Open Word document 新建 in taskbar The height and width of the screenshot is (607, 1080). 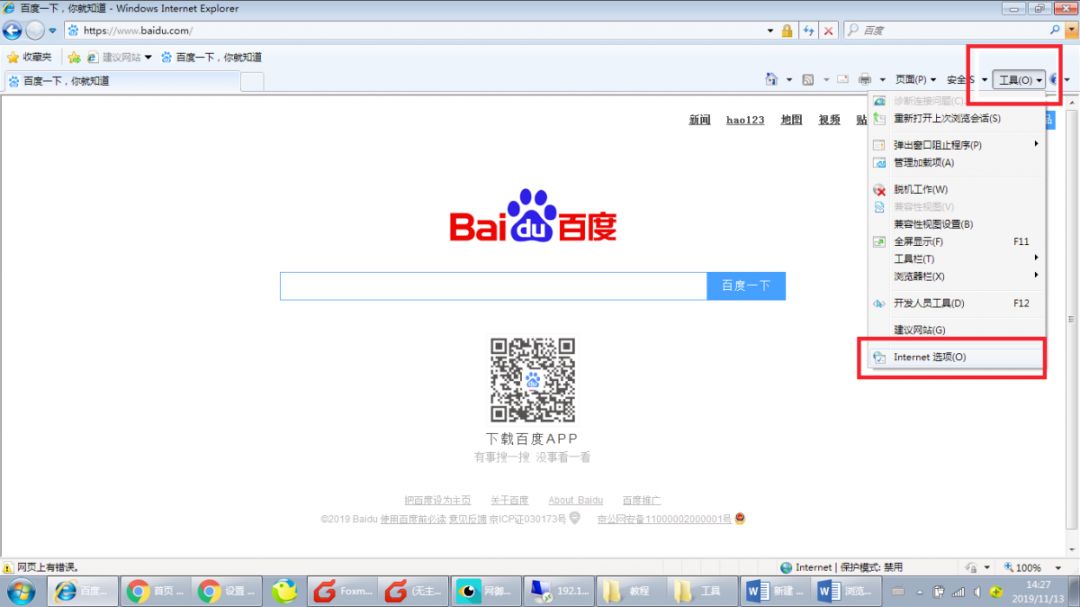773,591
